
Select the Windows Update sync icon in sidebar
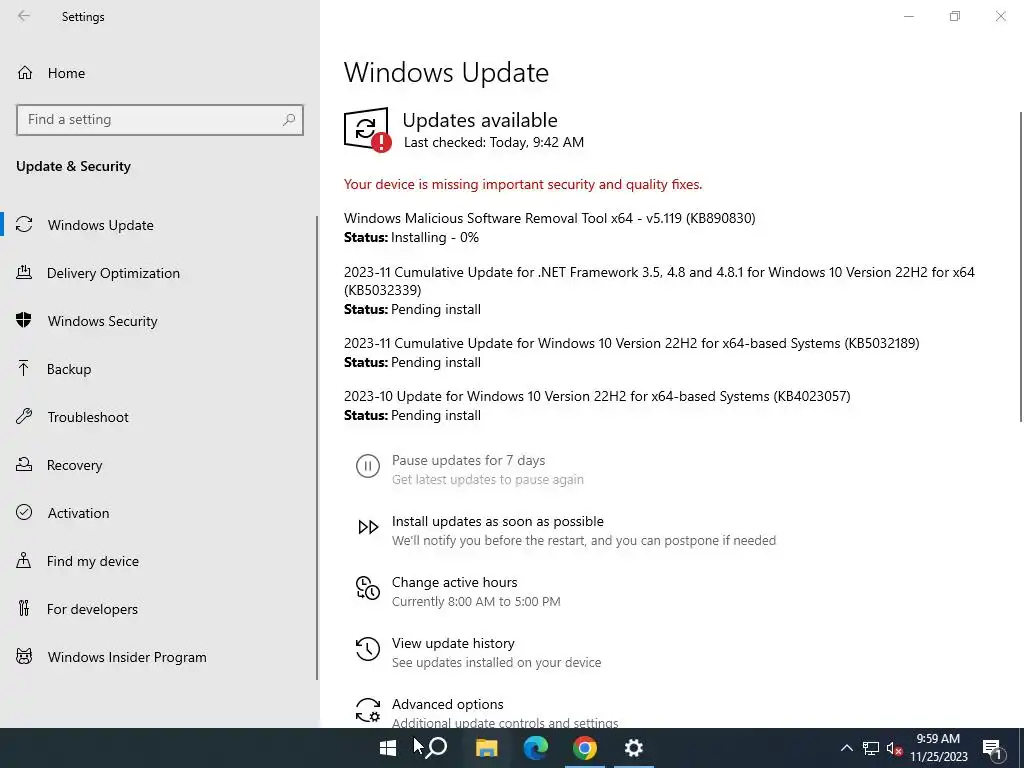pos(24,225)
